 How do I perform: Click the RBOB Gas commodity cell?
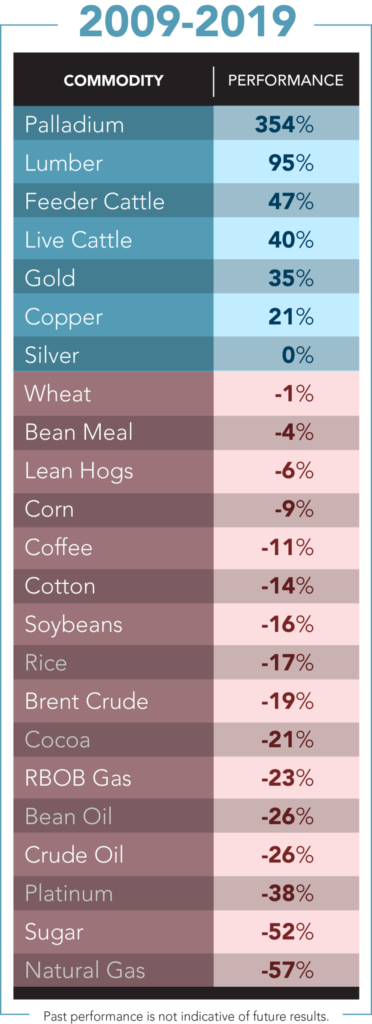click(x=113, y=778)
